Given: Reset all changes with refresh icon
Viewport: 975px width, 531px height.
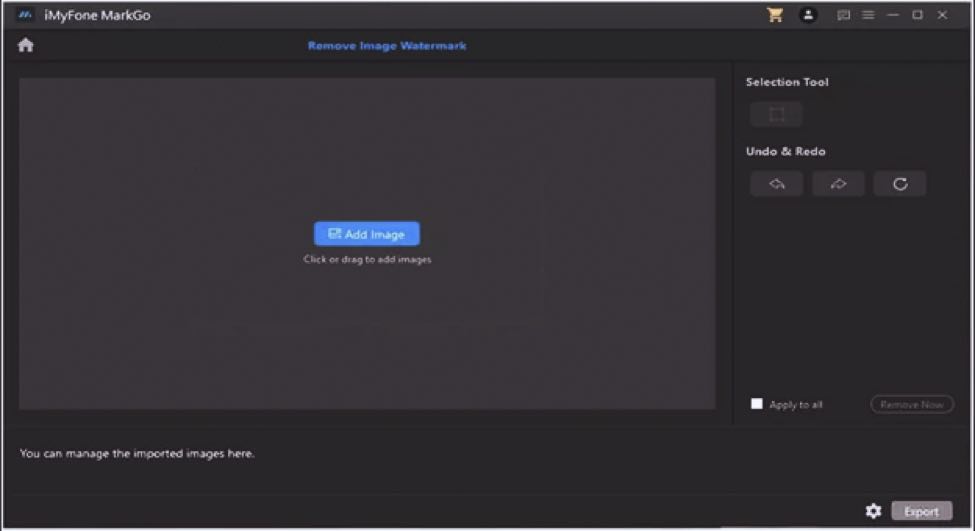Looking at the screenshot, I should coord(900,184).
